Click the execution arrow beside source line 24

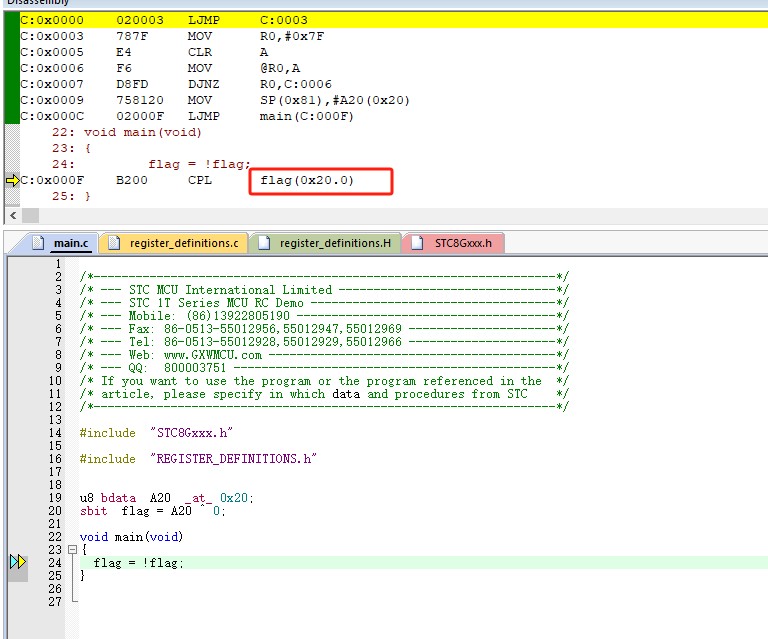coord(18,562)
